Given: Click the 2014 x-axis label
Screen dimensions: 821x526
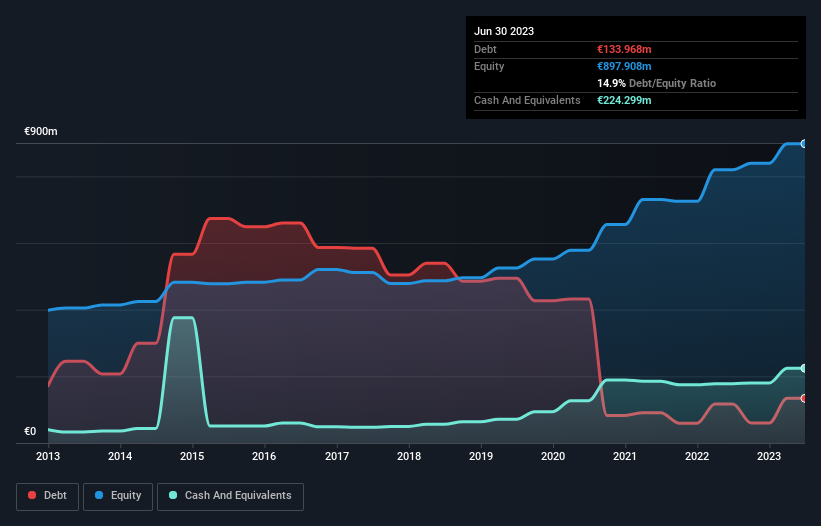Looking at the screenshot, I should (x=120, y=456).
